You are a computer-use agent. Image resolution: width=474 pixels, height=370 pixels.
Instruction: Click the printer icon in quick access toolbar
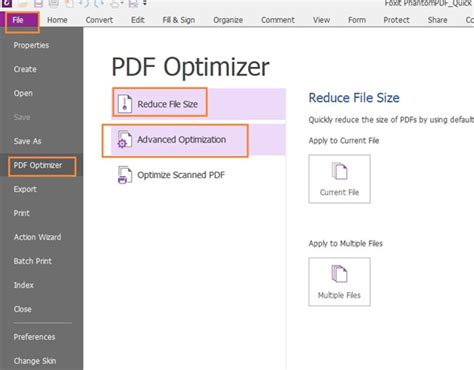53,3
